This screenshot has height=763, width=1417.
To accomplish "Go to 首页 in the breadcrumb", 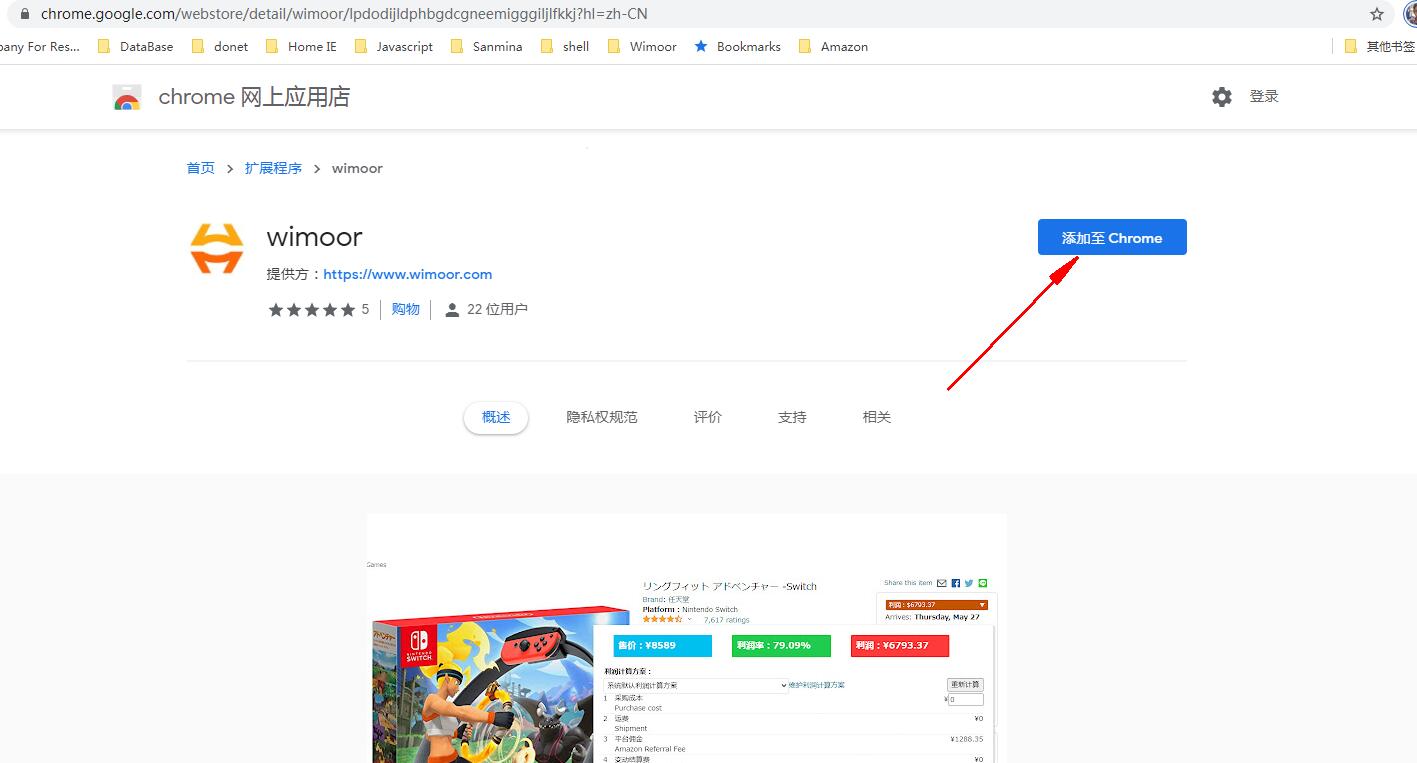I will tap(200, 168).
